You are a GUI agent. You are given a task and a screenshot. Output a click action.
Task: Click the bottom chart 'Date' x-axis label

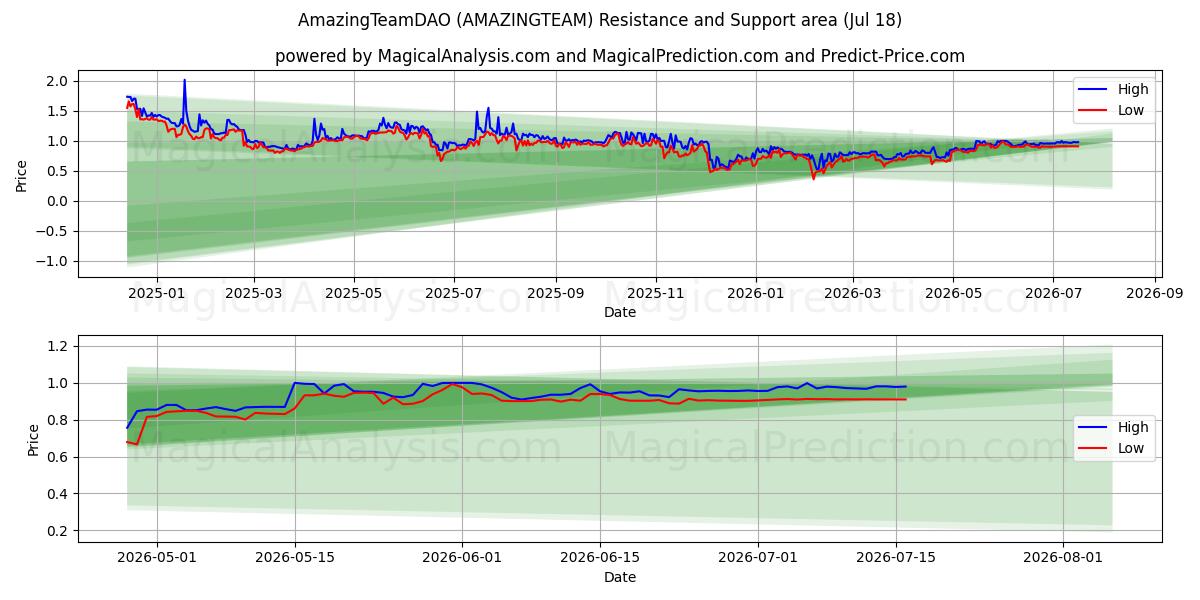[x=619, y=577]
